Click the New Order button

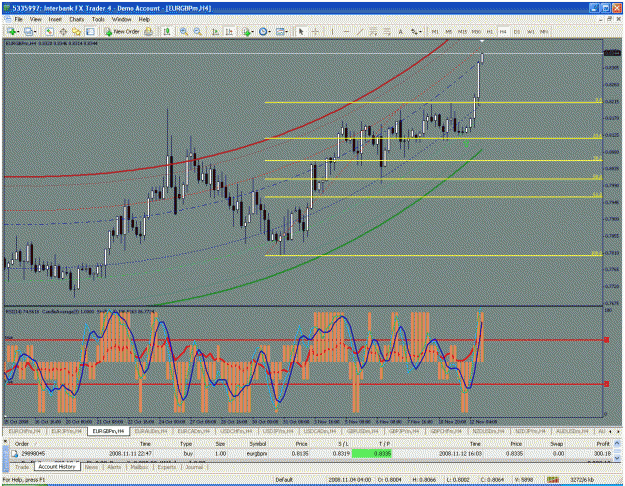122,31
